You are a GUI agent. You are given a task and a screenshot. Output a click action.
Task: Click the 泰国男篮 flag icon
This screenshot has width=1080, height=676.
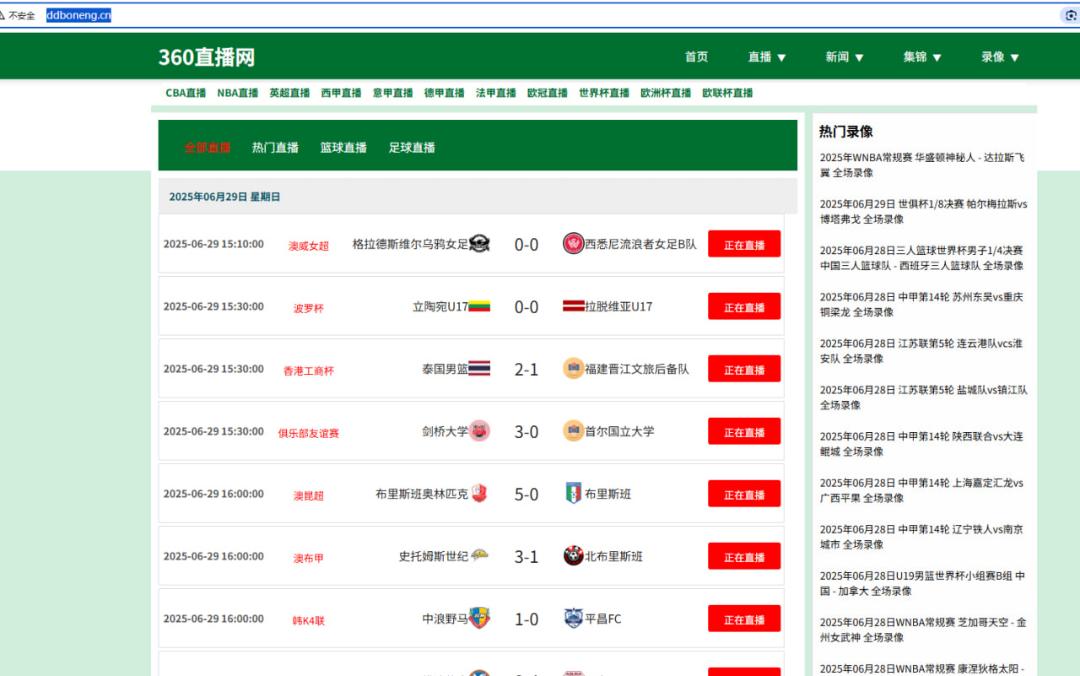tap(479, 369)
